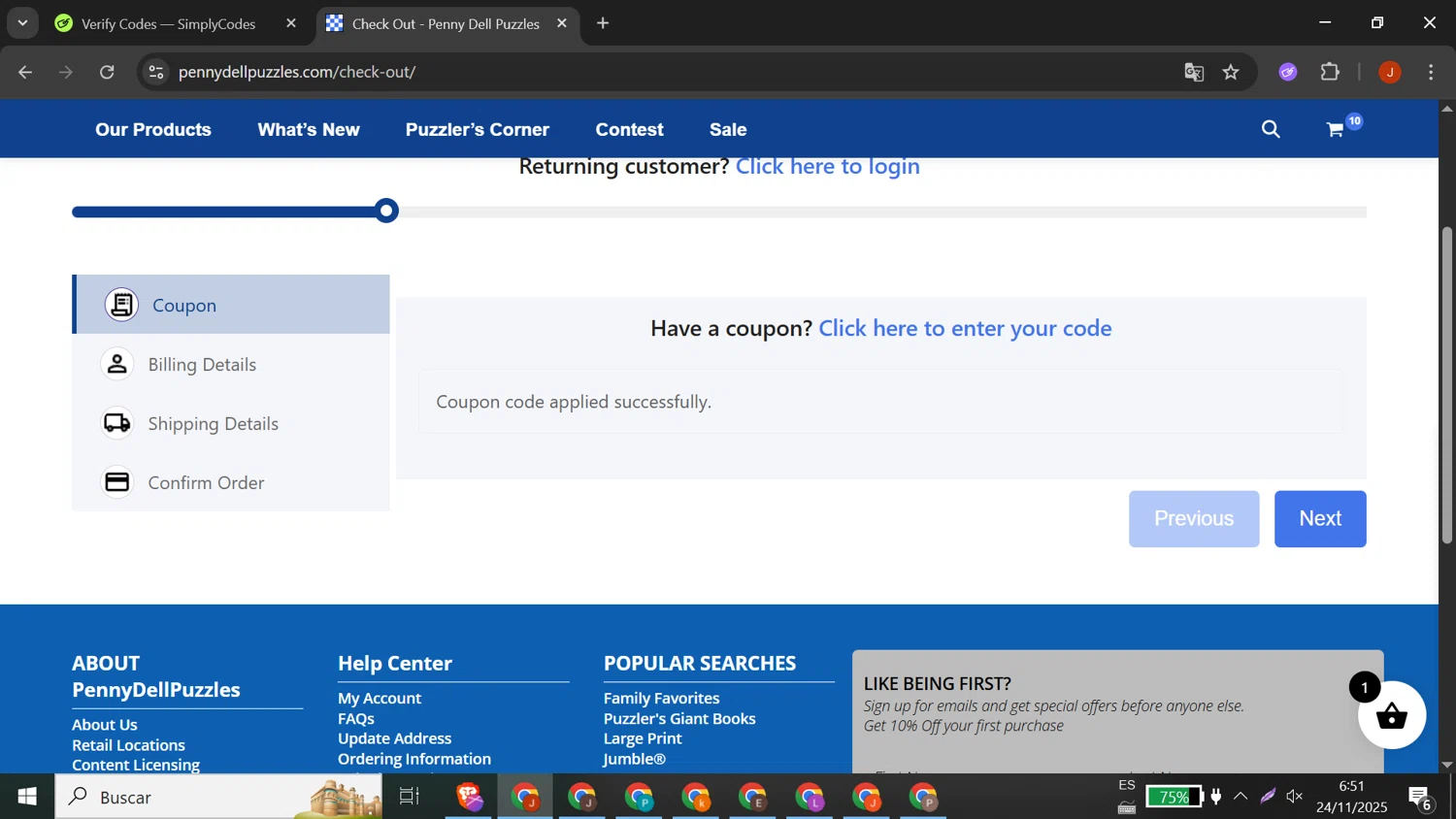The image size is (1456, 819).
Task: Close the Check Out Penny Dell Puzzles tab
Action: (x=562, y=23)
